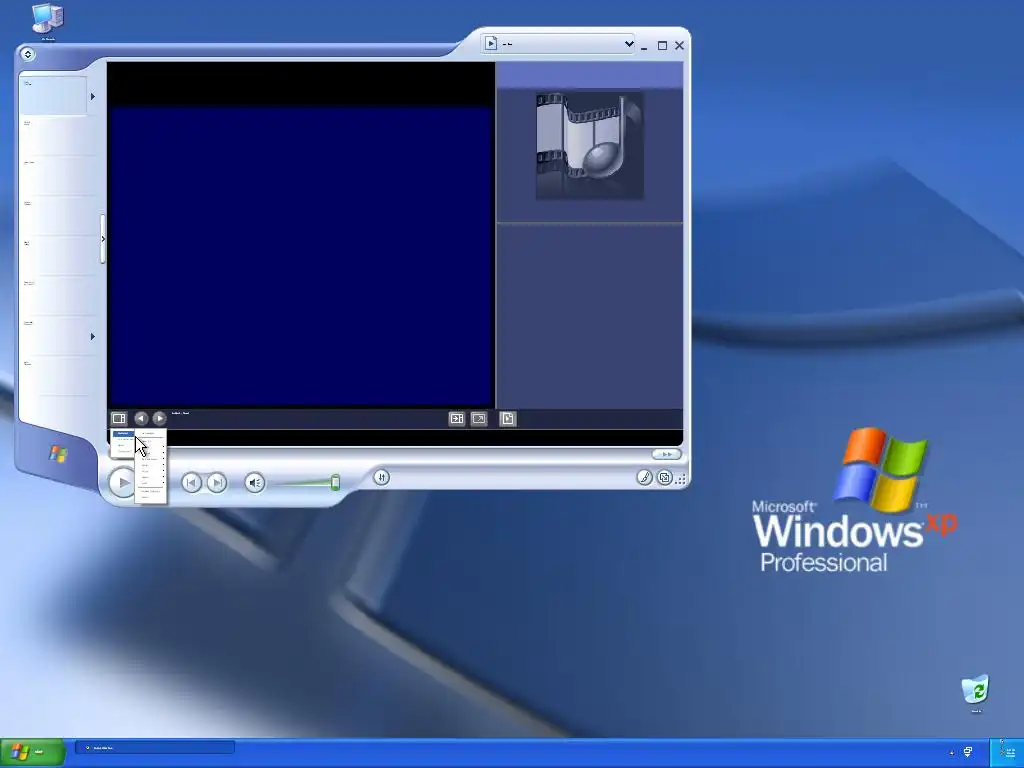Select the next visualization arrow
This screenshot has height=768, width=1024.
coord(159,418)
